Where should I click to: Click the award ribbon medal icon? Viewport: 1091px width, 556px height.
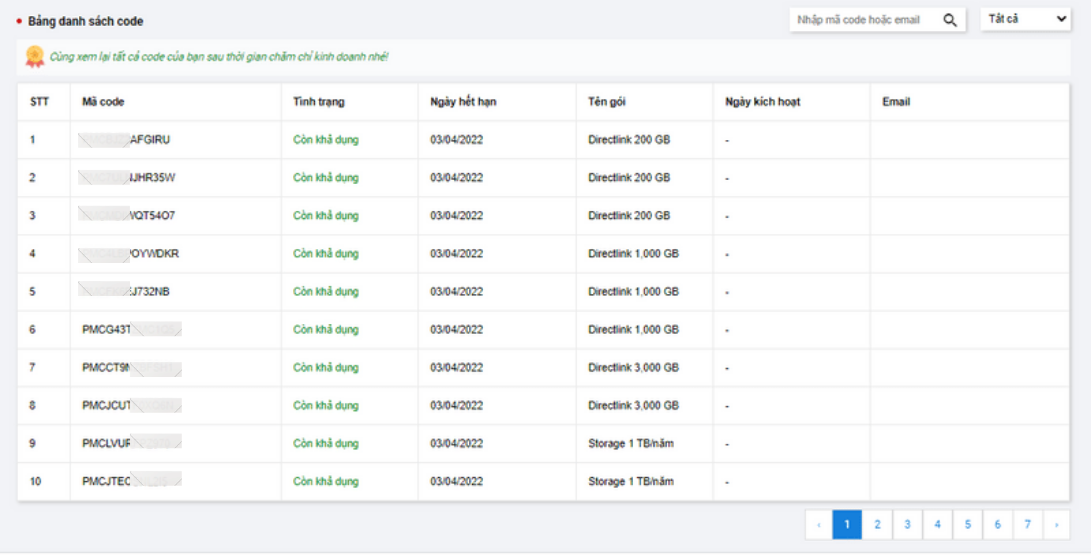click(34, 57)
